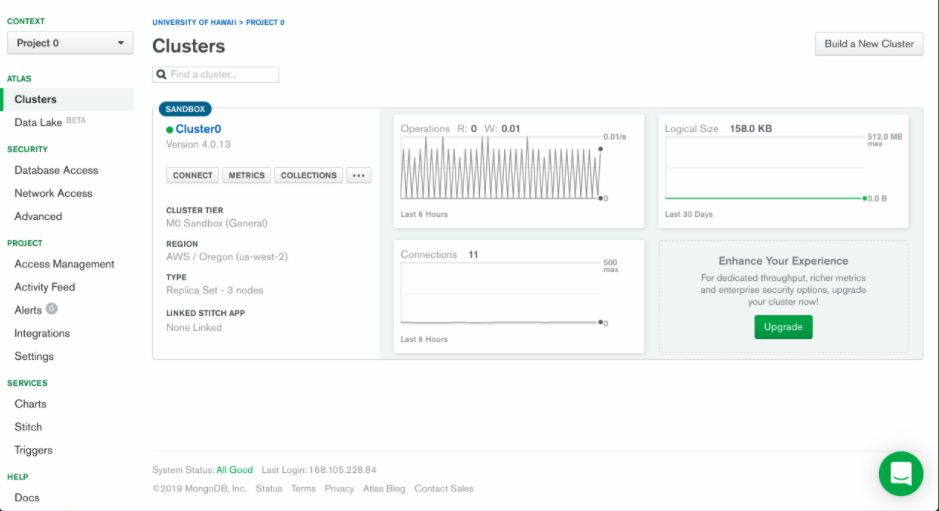Open the Alerts page
This screenshot has width=939, height=511.
28,310
